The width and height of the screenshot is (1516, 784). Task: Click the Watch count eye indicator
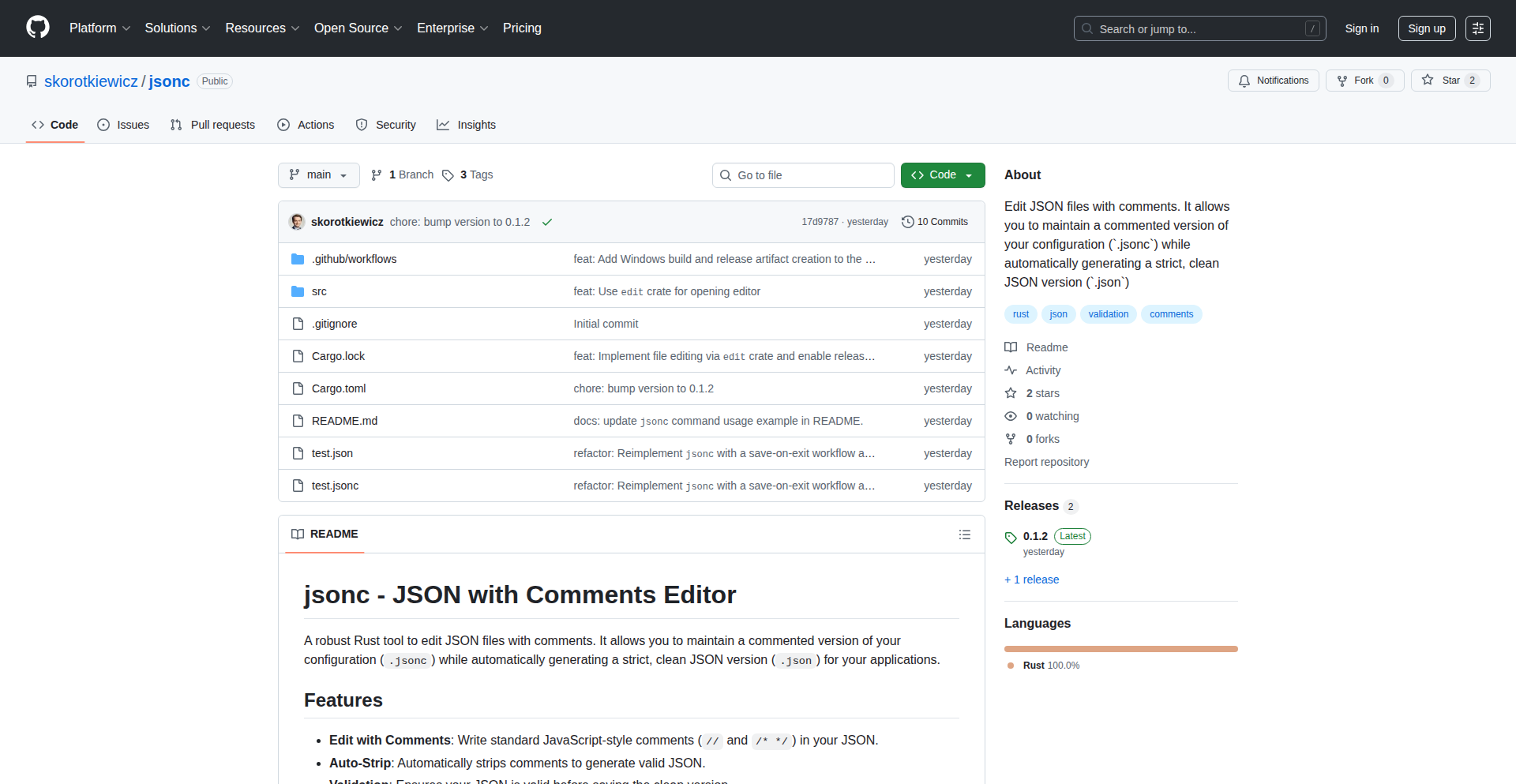click(1011, 416)
